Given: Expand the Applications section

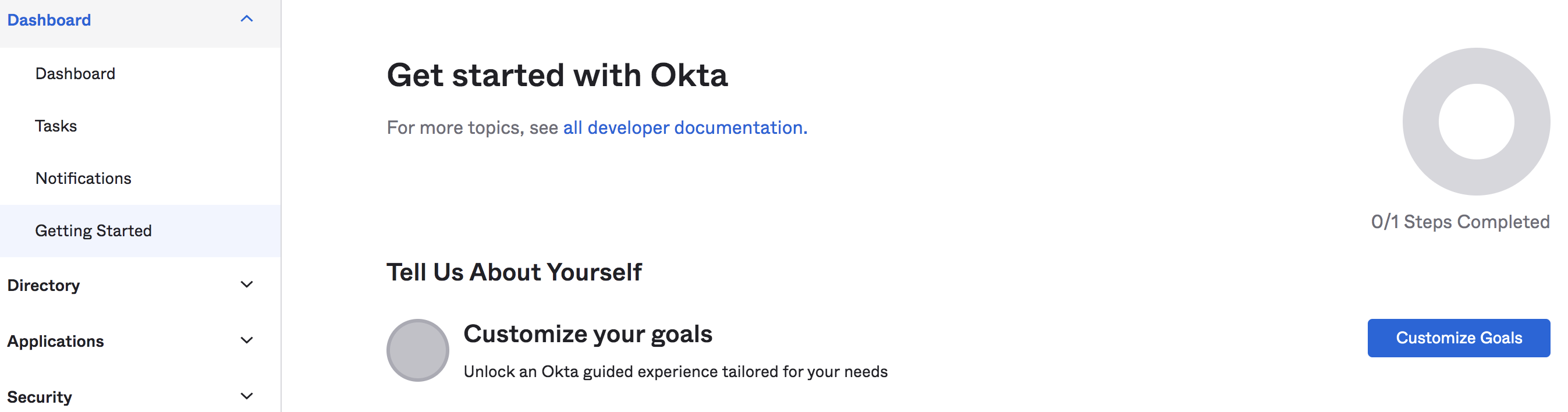Looking at the screenshot, I should pos(247,340).
